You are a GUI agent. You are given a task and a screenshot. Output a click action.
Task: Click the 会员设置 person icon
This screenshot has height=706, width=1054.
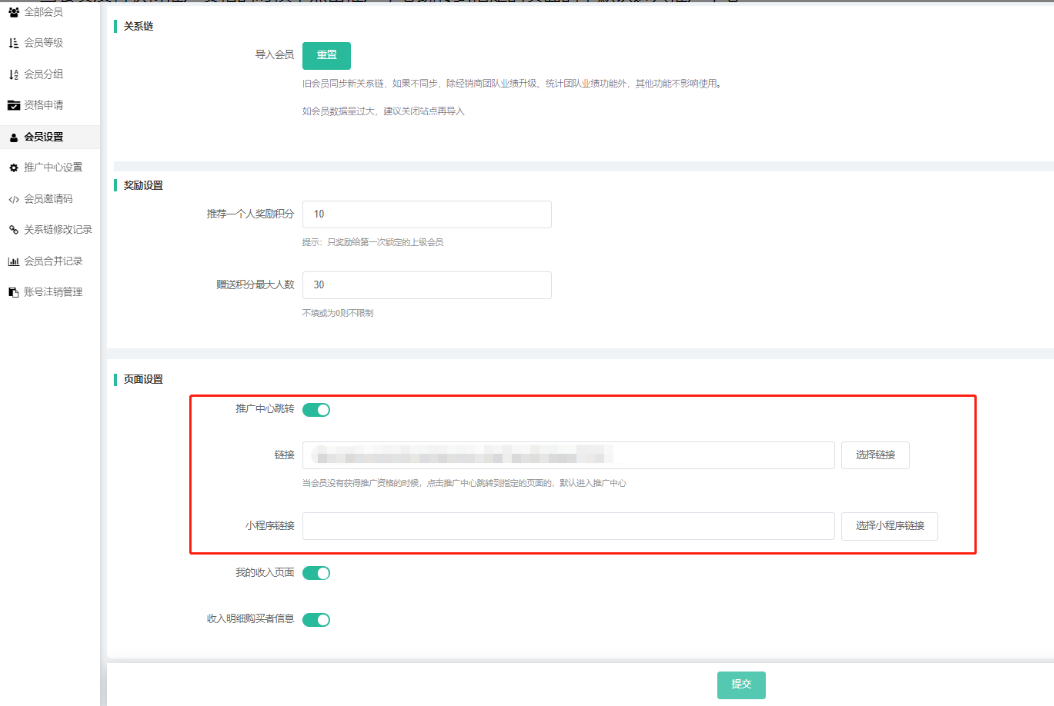click(14, 137)
